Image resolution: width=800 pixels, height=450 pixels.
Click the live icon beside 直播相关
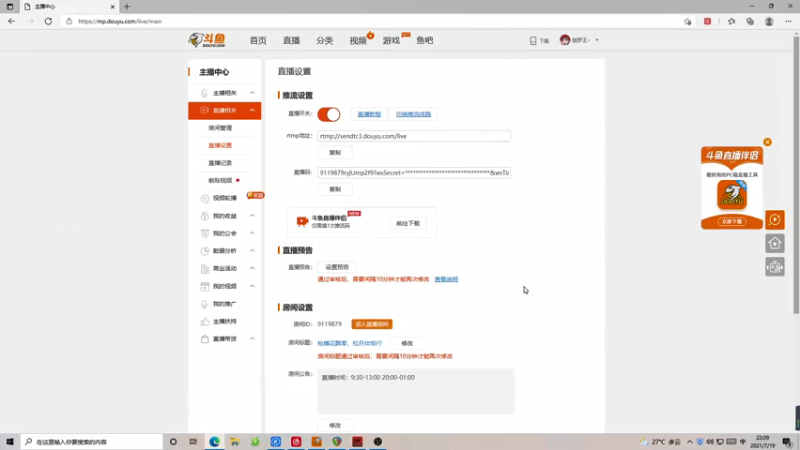pos(205,110)
